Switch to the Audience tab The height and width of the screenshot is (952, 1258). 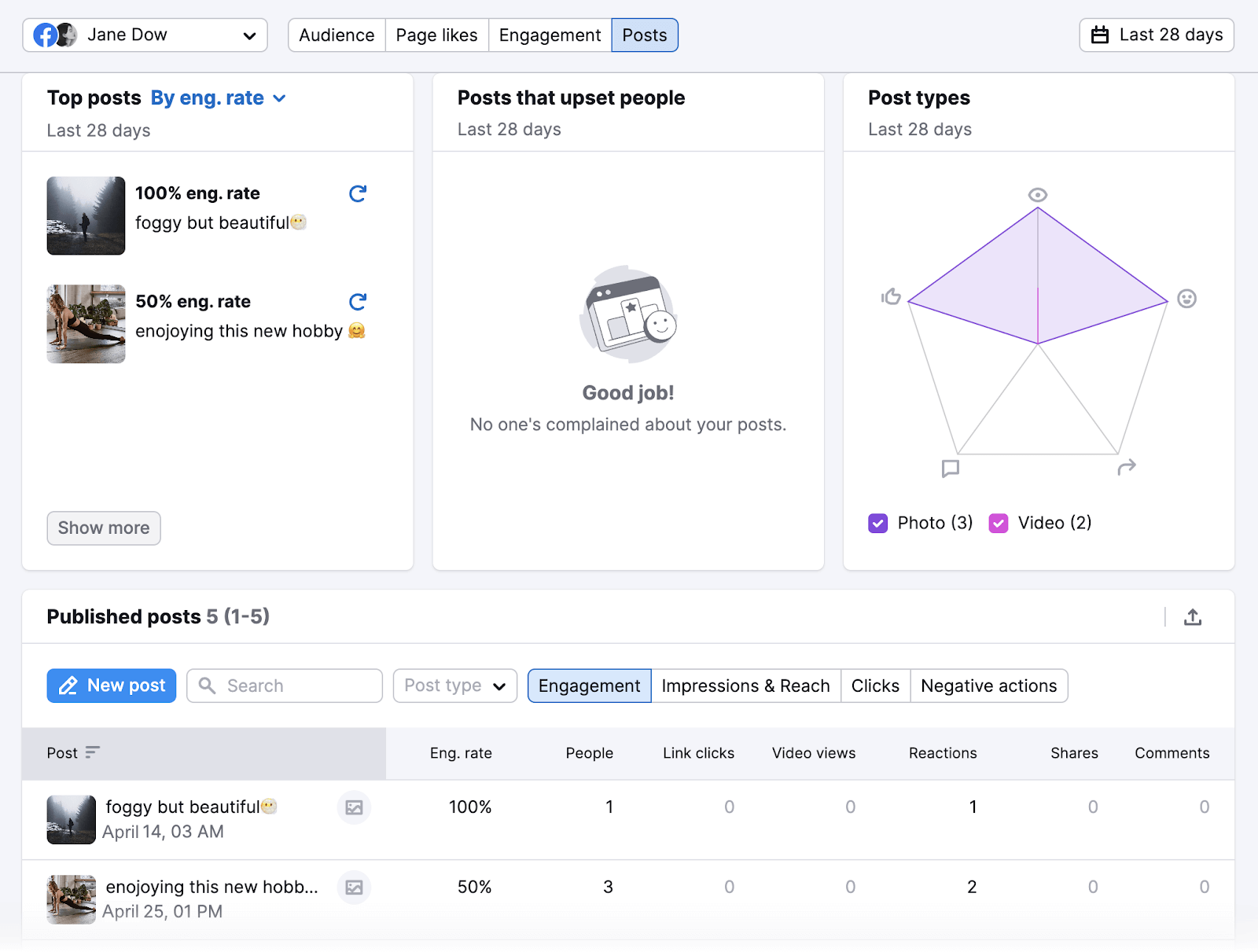point(336,35)
